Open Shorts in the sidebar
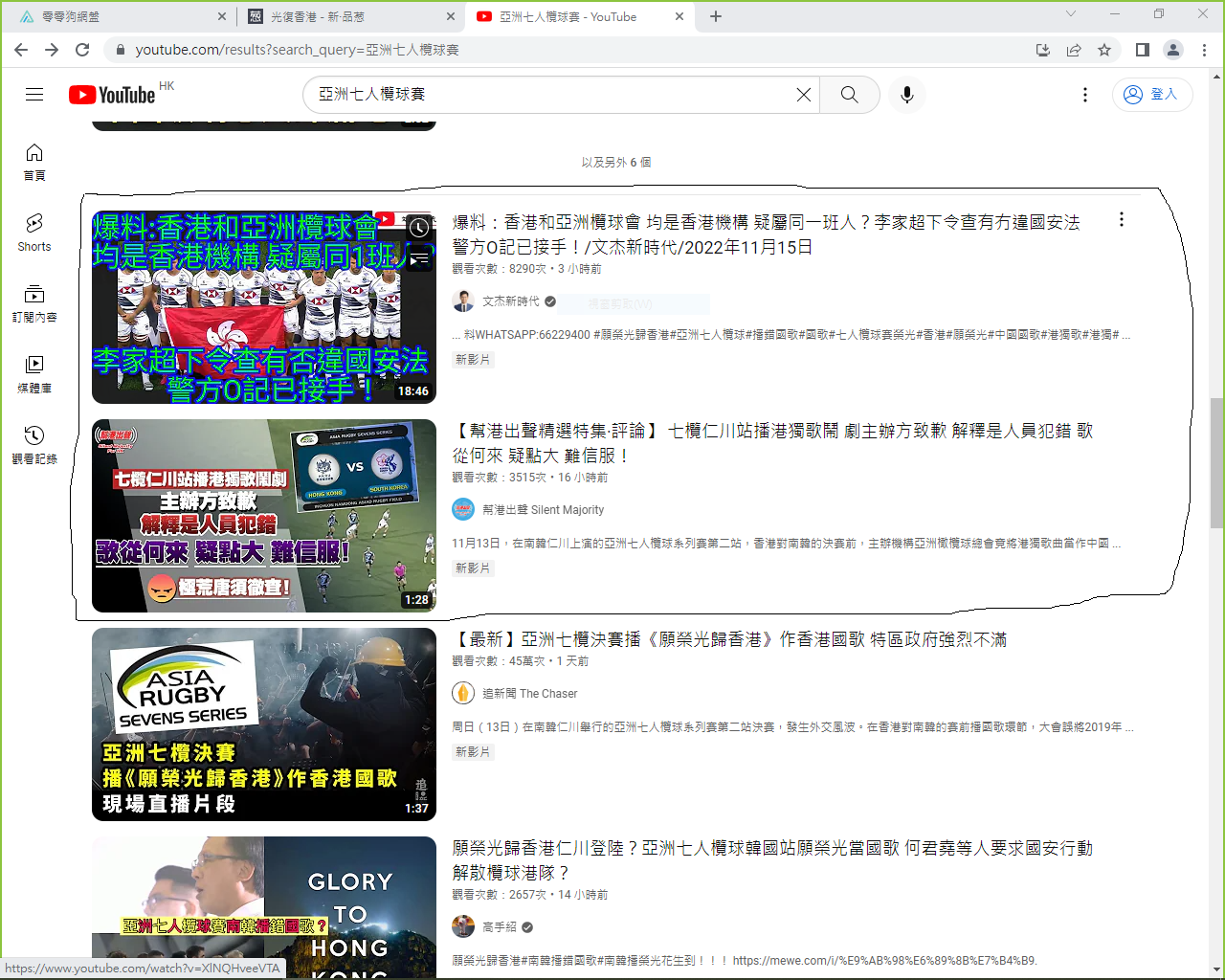Image resolution: width=1225 pixels, height=980 pixels. [x=34, y=233]
